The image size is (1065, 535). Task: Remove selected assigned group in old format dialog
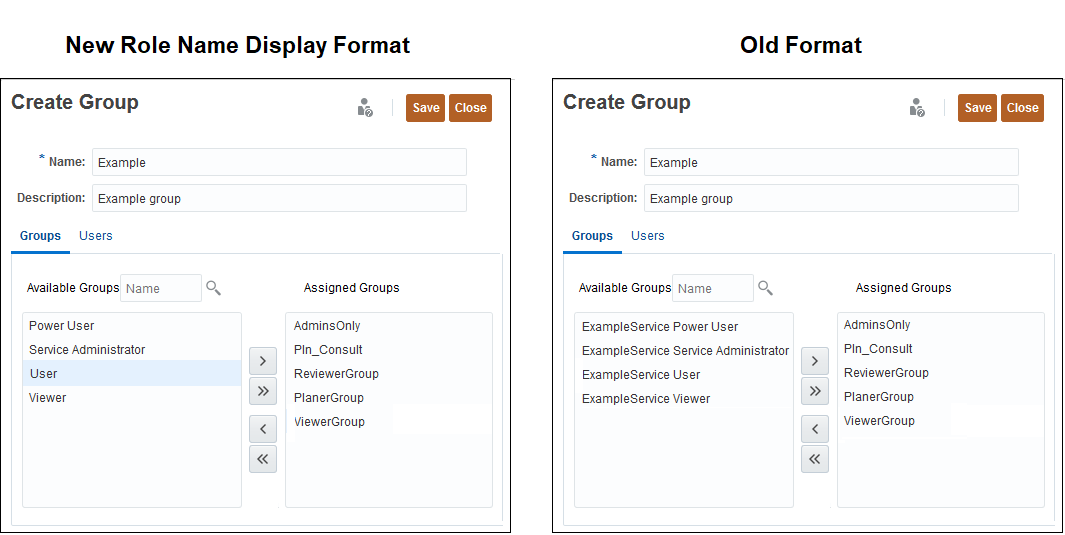815,429
